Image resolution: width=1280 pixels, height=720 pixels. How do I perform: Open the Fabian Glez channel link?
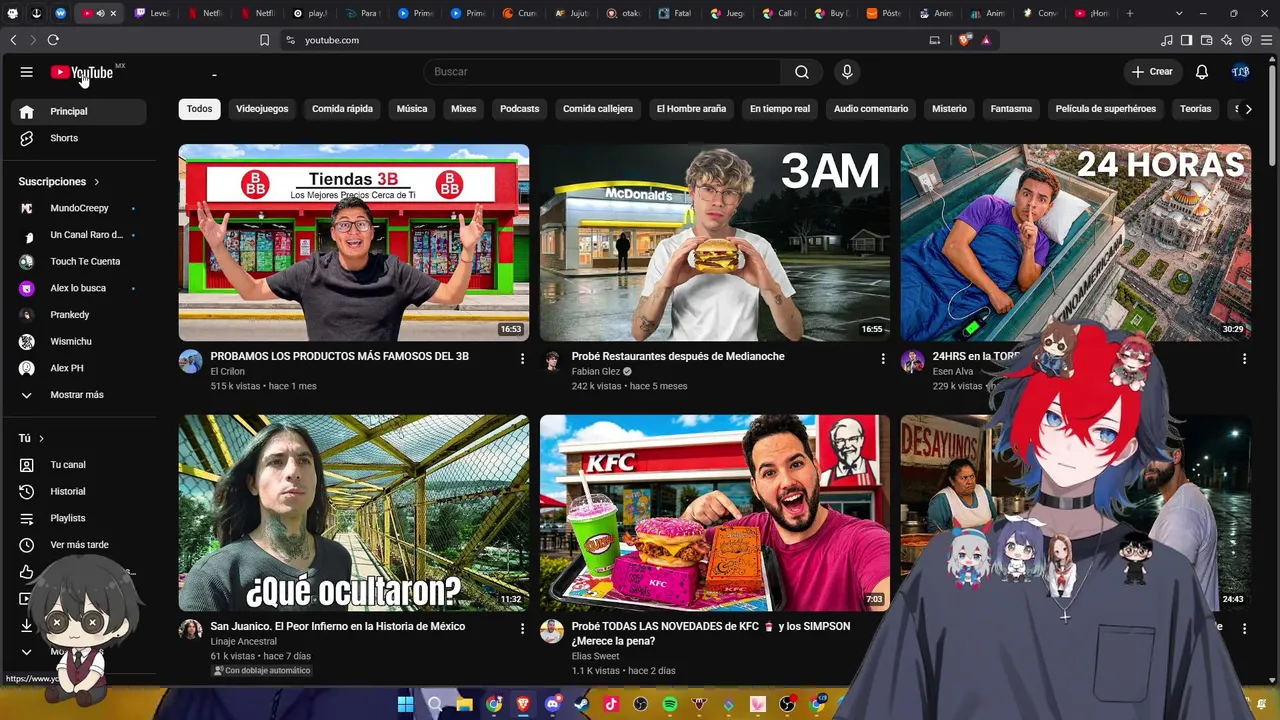tap(596, 371)
